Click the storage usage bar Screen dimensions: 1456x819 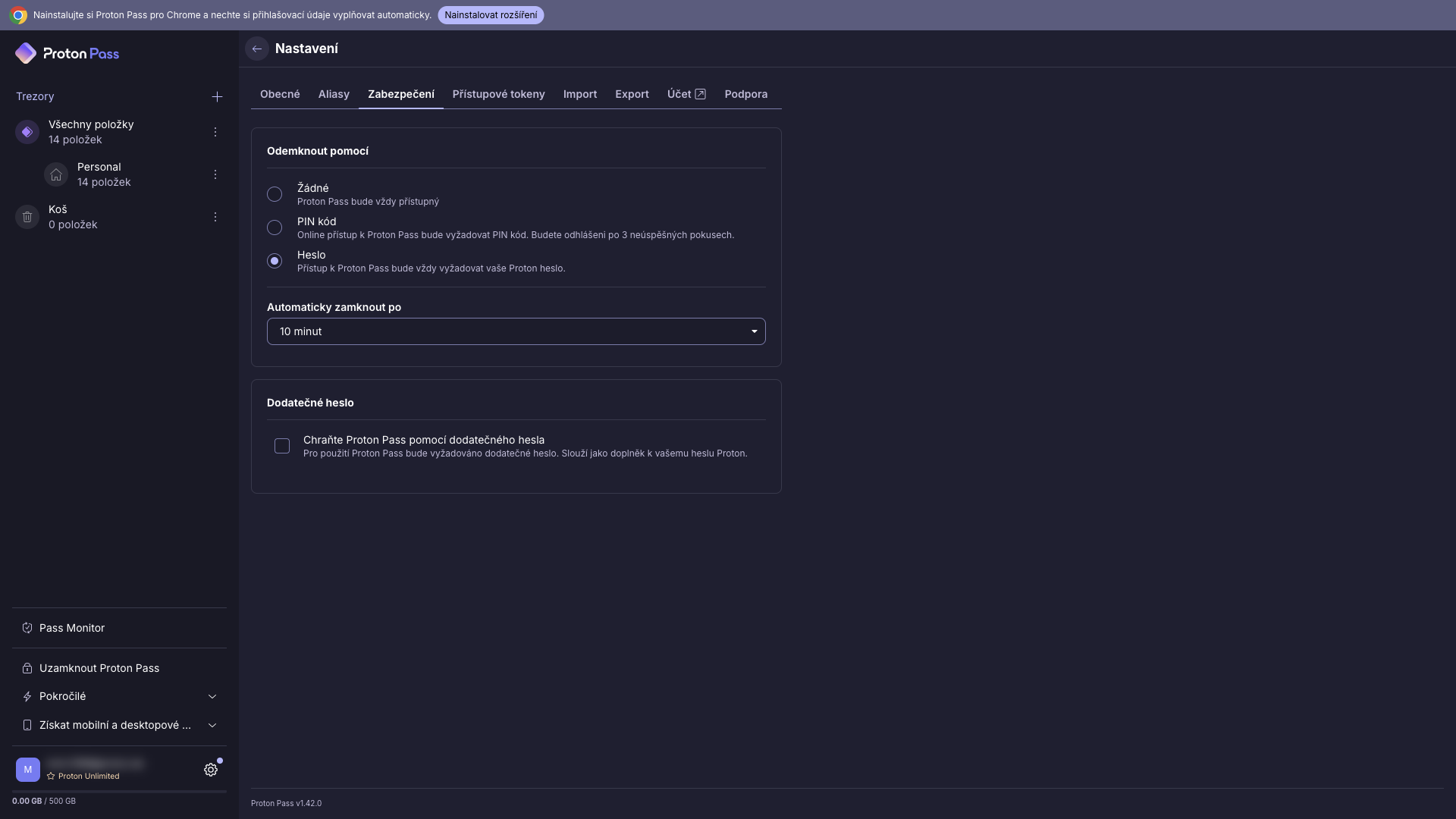coord(119,792)
